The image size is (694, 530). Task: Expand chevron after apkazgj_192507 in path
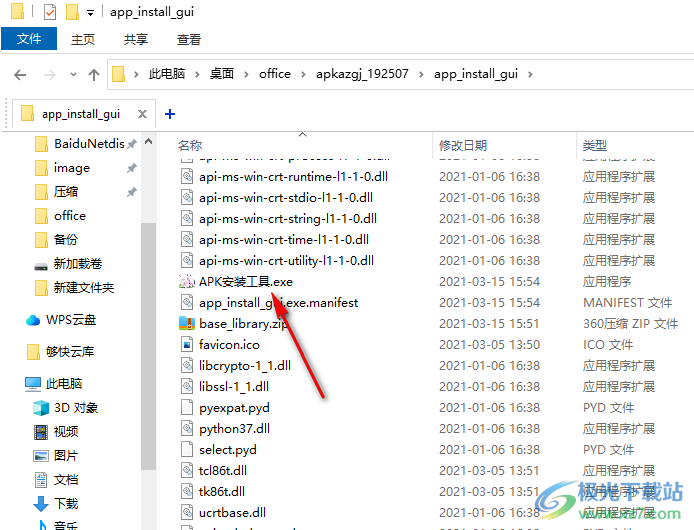coord(421,75)
